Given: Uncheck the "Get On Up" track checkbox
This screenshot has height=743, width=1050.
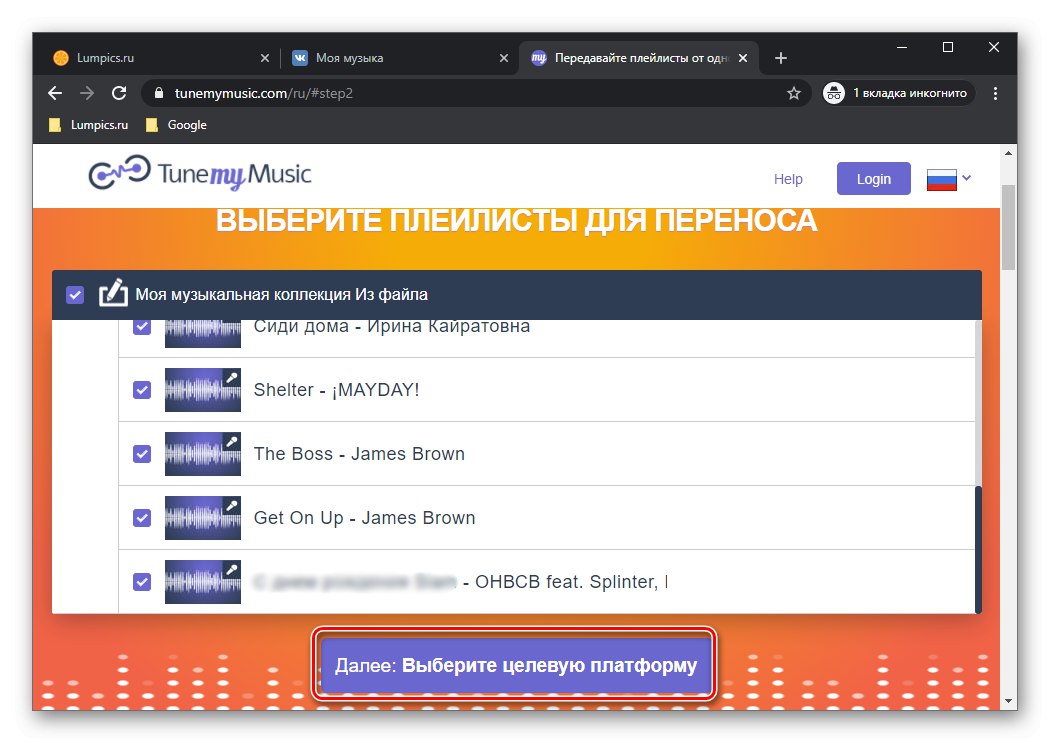Looking at the screenshot, I should [141, 517].
